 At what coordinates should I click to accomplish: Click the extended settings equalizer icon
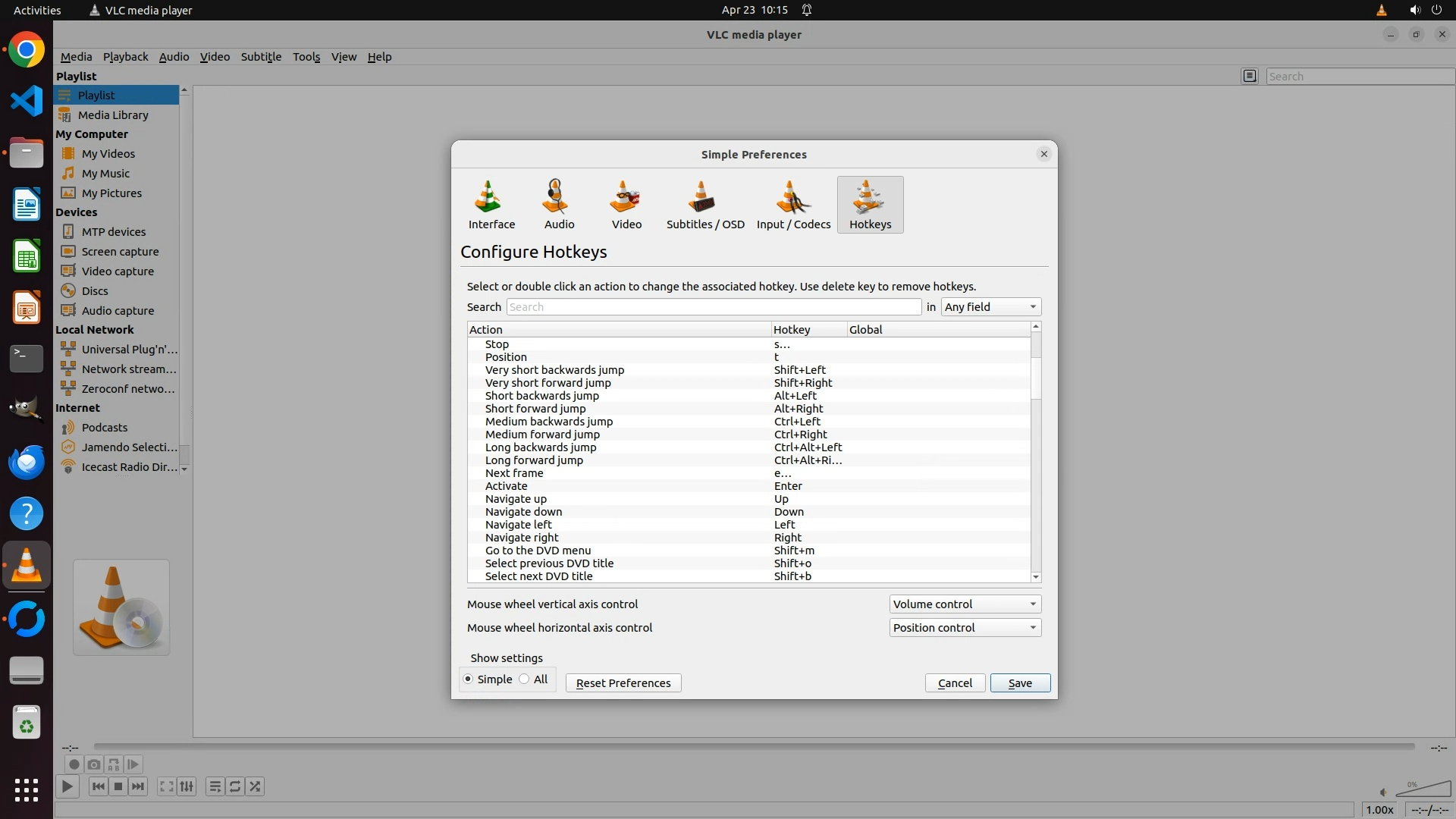(x=187, y=786)
